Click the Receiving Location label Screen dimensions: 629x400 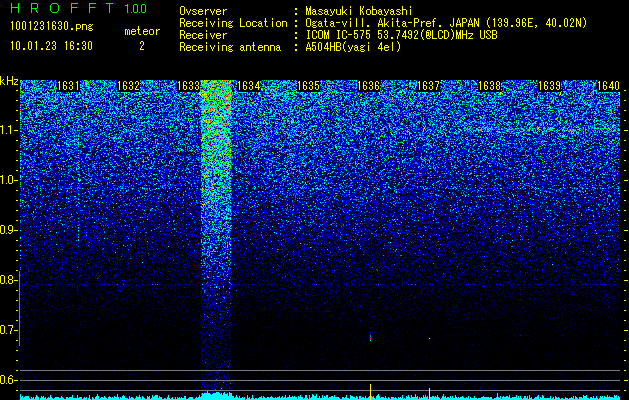click(233, 24)
